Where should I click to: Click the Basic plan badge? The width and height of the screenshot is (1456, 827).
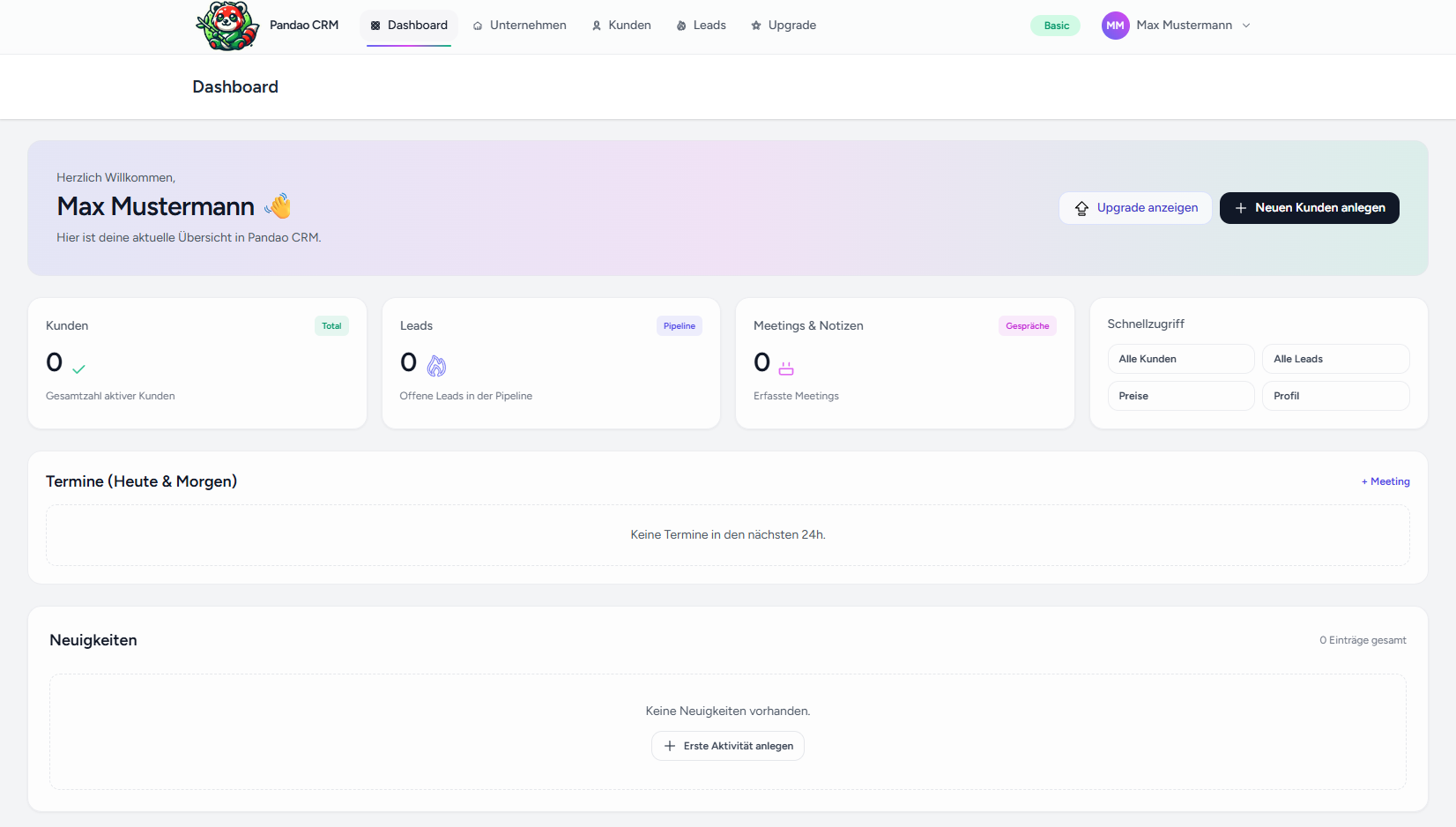(x=1055, y=26)
